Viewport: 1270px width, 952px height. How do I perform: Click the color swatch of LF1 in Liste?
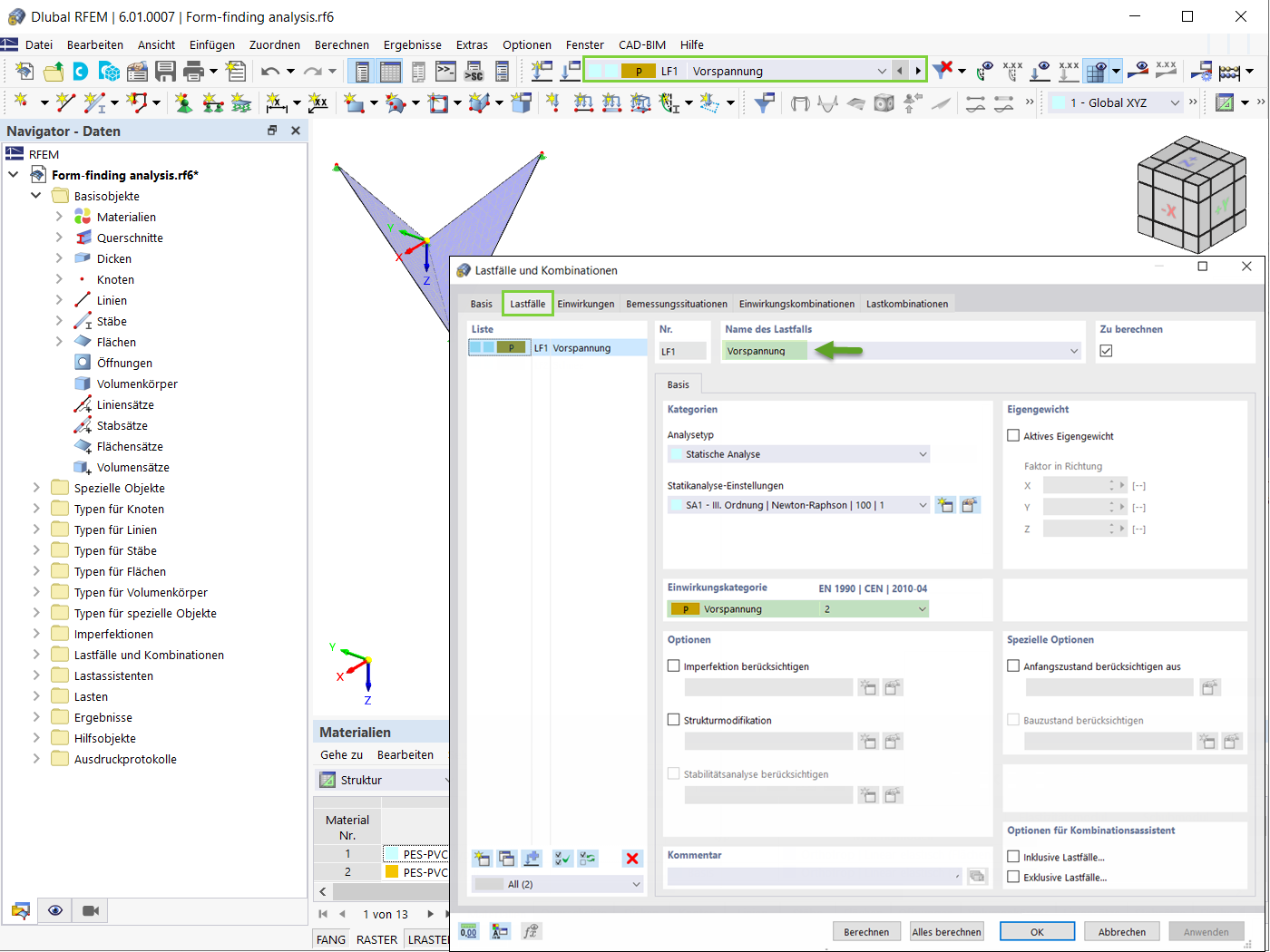point(500,347)
